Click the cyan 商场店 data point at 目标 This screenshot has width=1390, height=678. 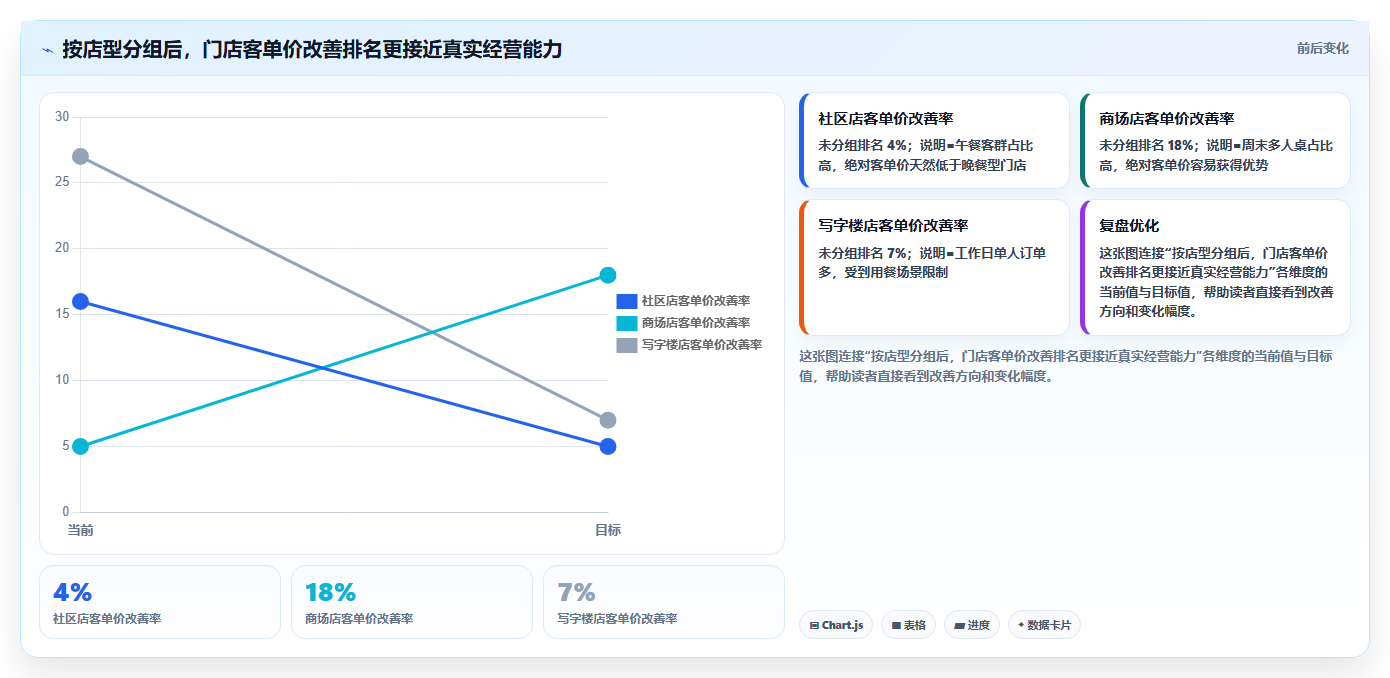(x=608, y=275)
